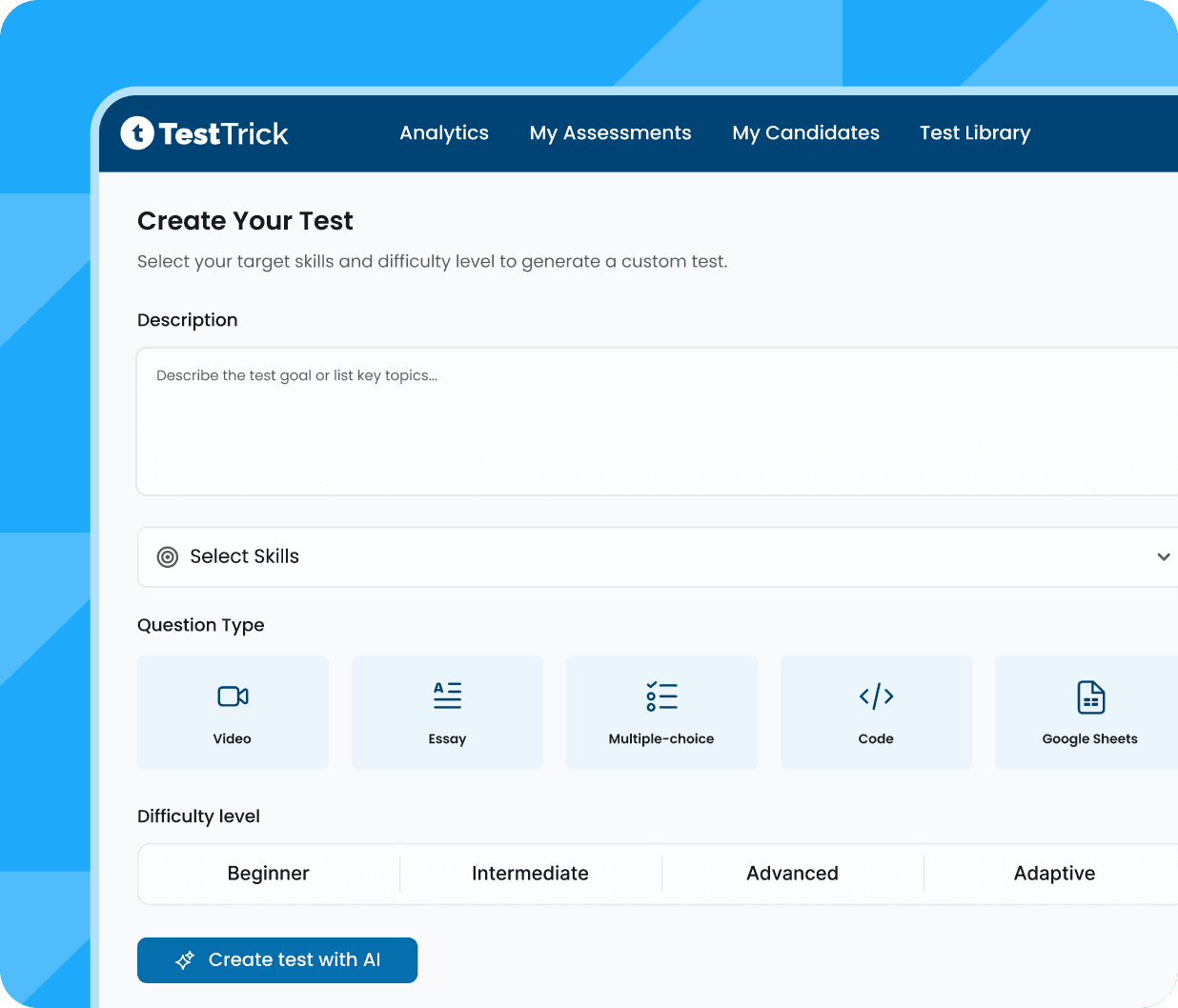Set difficulty to Advanced
This screenshot has width=1178, height=1008.
click(x=792, y=874)
